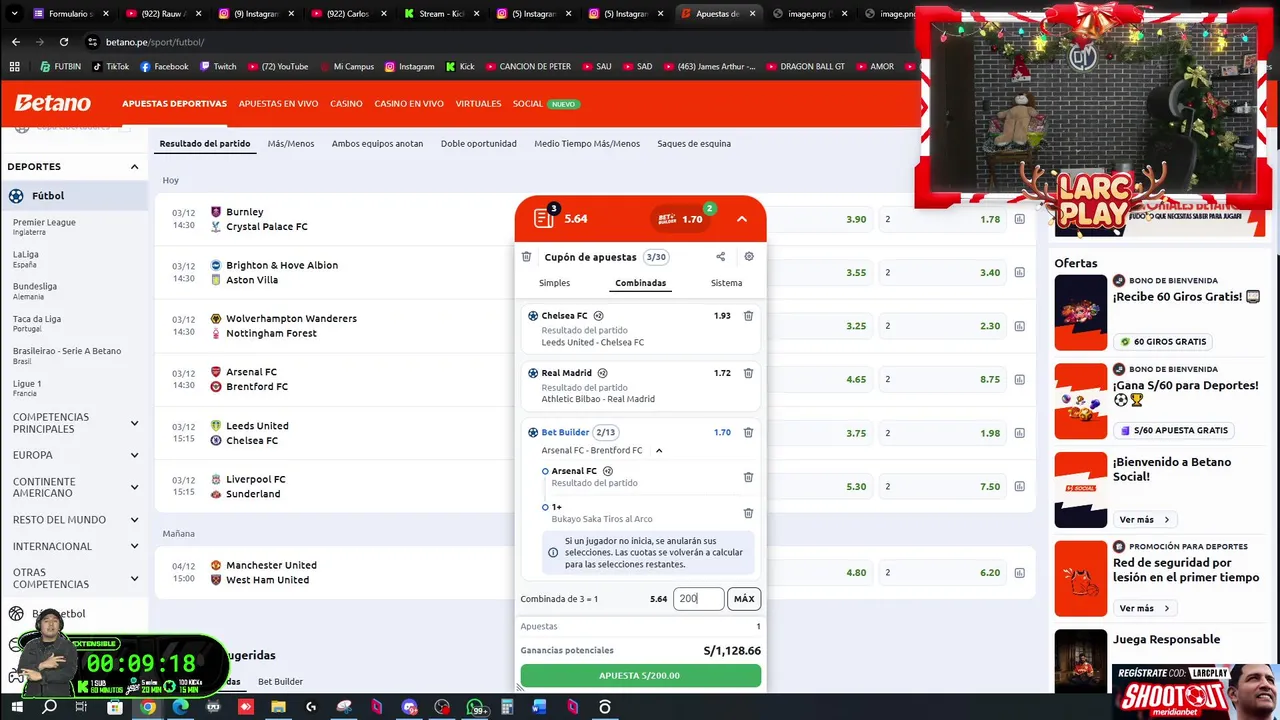Select the Combinadas coupon tab
Viewport: 1280px width, 720px height.
coord(640,283)
